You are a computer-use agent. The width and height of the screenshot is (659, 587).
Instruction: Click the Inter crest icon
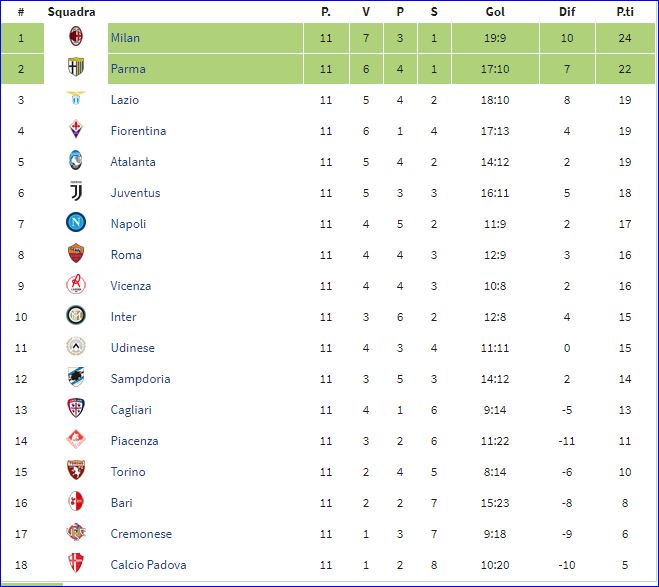(x=75, y=317)
